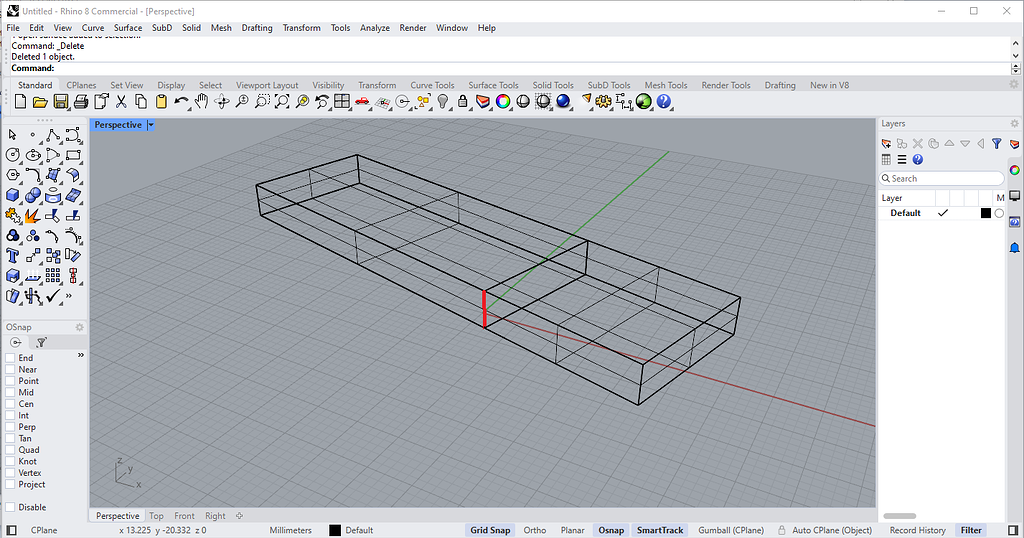
Task: Tick the Disable osnap checkbox
Action: (x=11, y=507)
